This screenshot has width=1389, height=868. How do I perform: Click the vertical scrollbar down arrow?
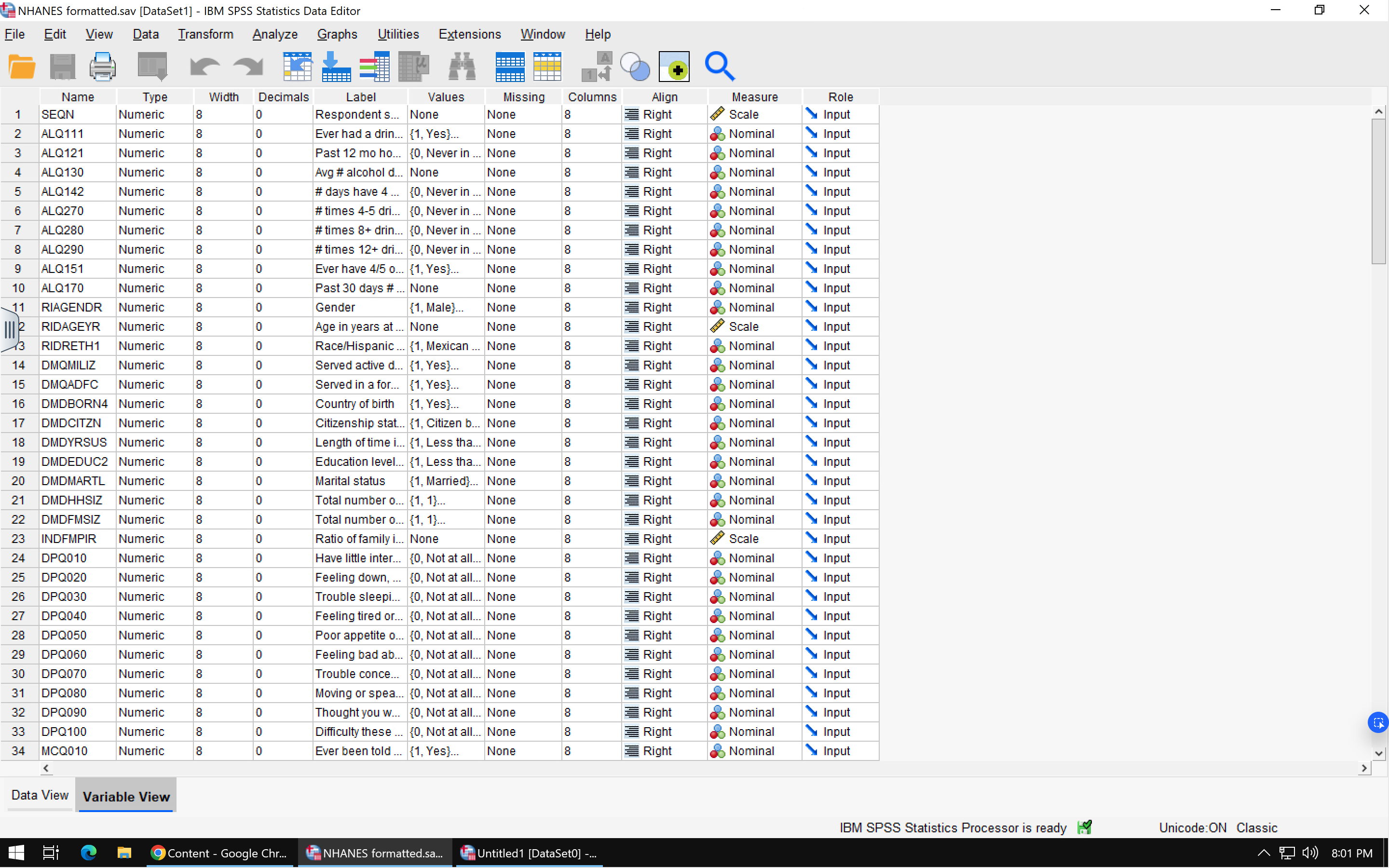point(1379,753)
